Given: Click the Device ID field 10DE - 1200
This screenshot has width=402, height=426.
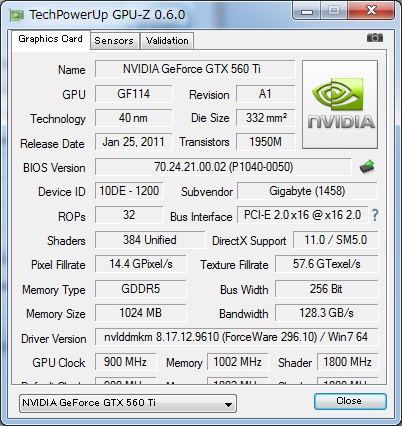Looking at the screenshot, I should coord(129,191).
